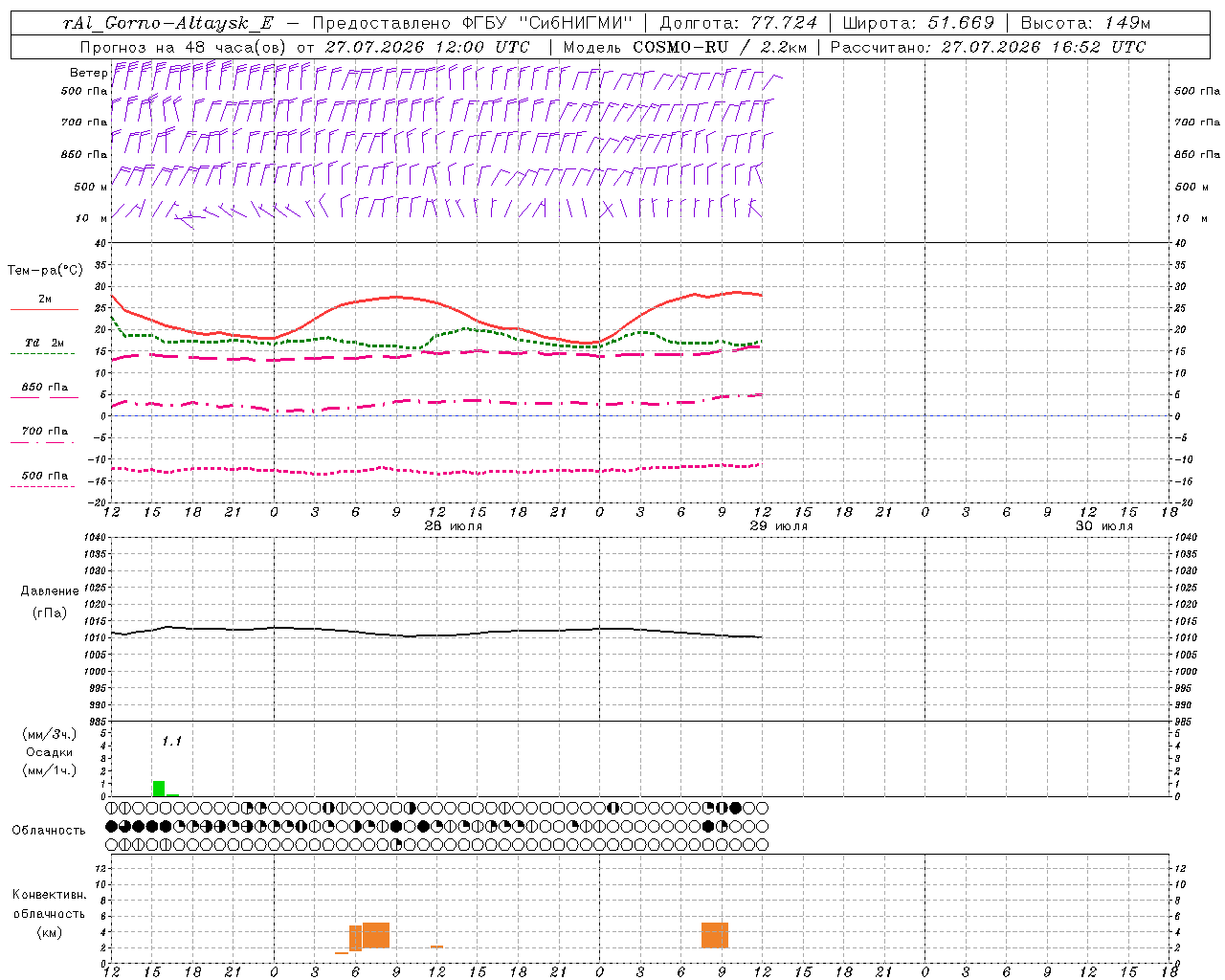The height and width of the screenshot is (980, 1225).
Task: Click the orange convective cloud bar on 29 июля
Action: pos(715,935)
